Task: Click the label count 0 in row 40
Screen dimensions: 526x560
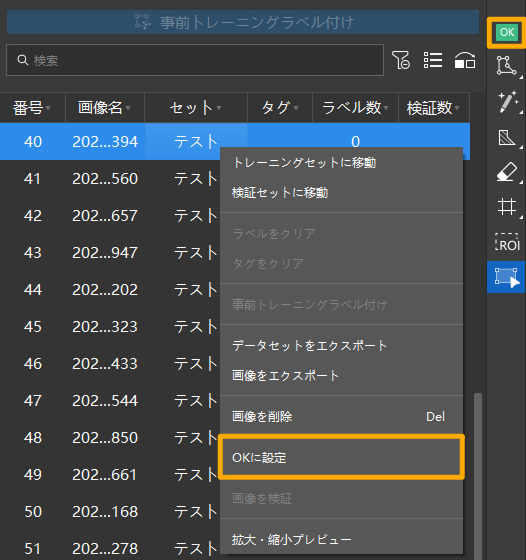Action: tap(355, 142)
